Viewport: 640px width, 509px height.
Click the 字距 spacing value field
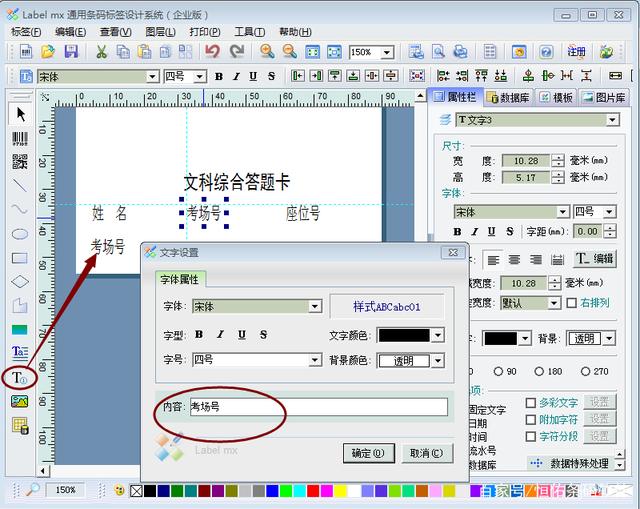pyautogui.click(x=588, y=231)
